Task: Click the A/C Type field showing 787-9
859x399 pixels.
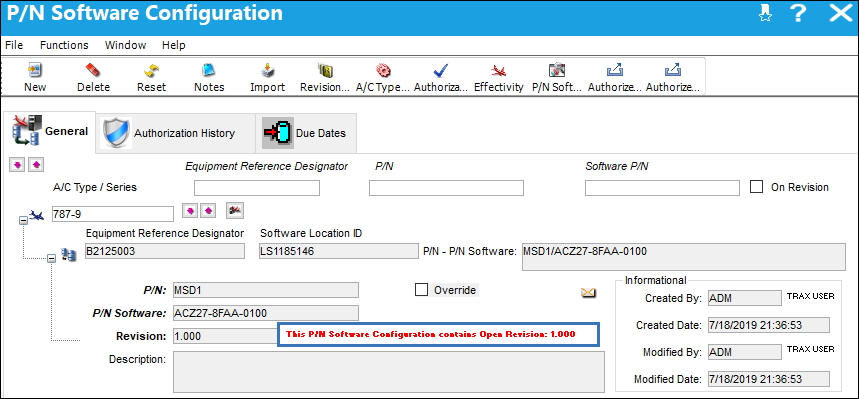Action: pyautogui.click(x=113, y=214)
